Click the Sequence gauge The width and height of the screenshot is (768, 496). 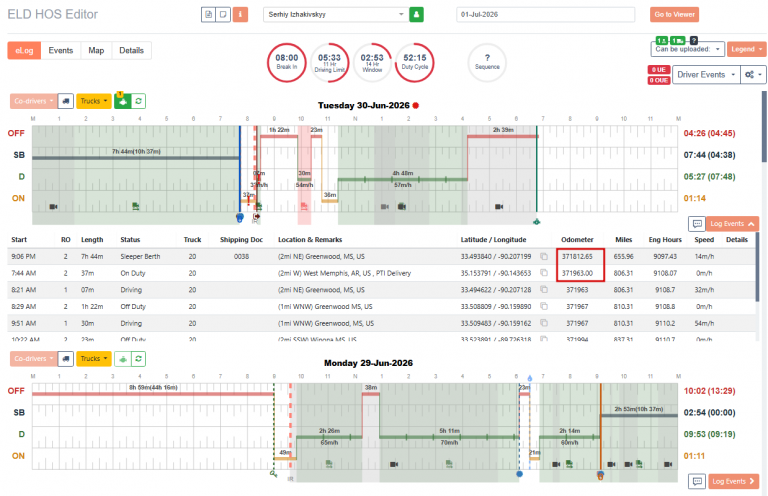[487, 63]
